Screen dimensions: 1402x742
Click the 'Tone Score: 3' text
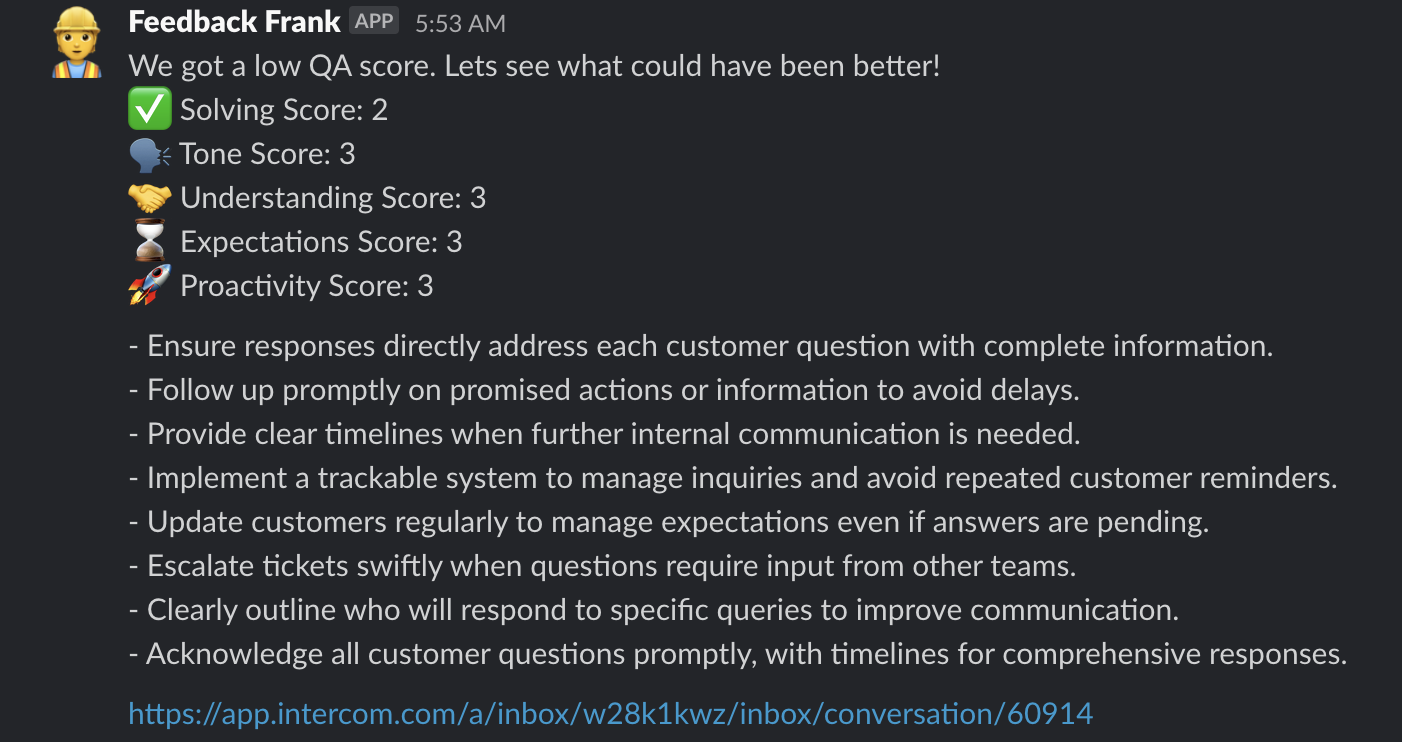point(268,154)
